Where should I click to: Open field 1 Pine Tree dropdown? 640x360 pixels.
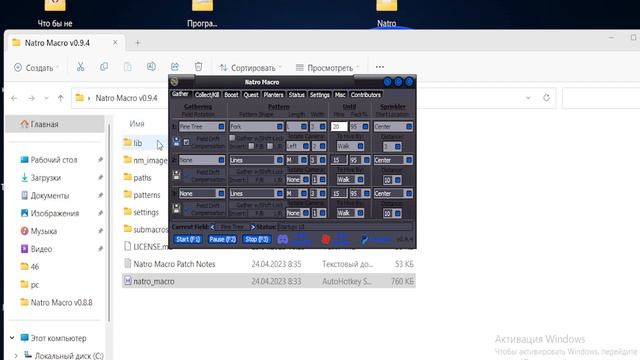pyautogui.click(x=202, y=127)
